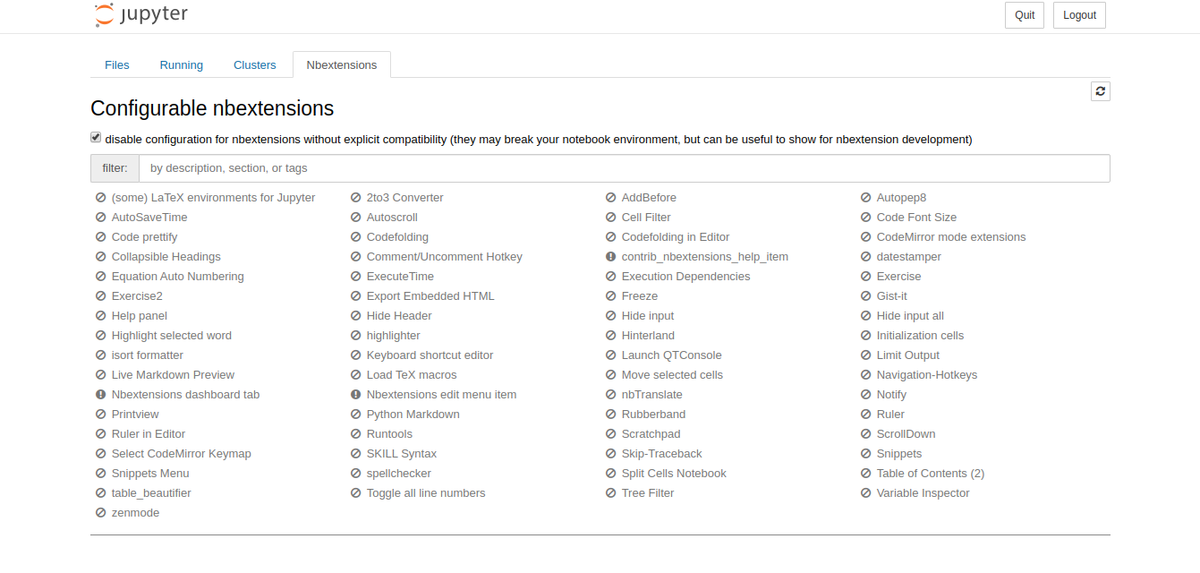Image resolution: width=1200 pixels, height=573 pixels.
Task: Click the disabled icon beside zenmode
Action: click(101, 513)
